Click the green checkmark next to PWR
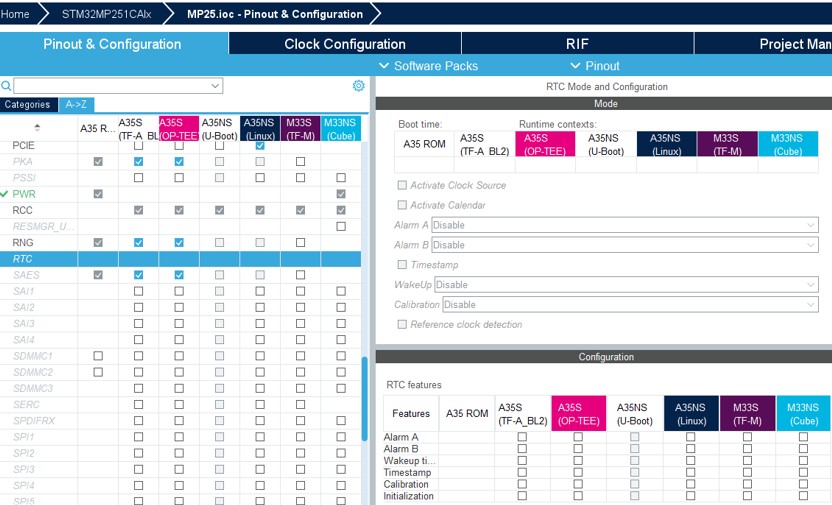This screenshot has height=505, width=832. [4, 194]
